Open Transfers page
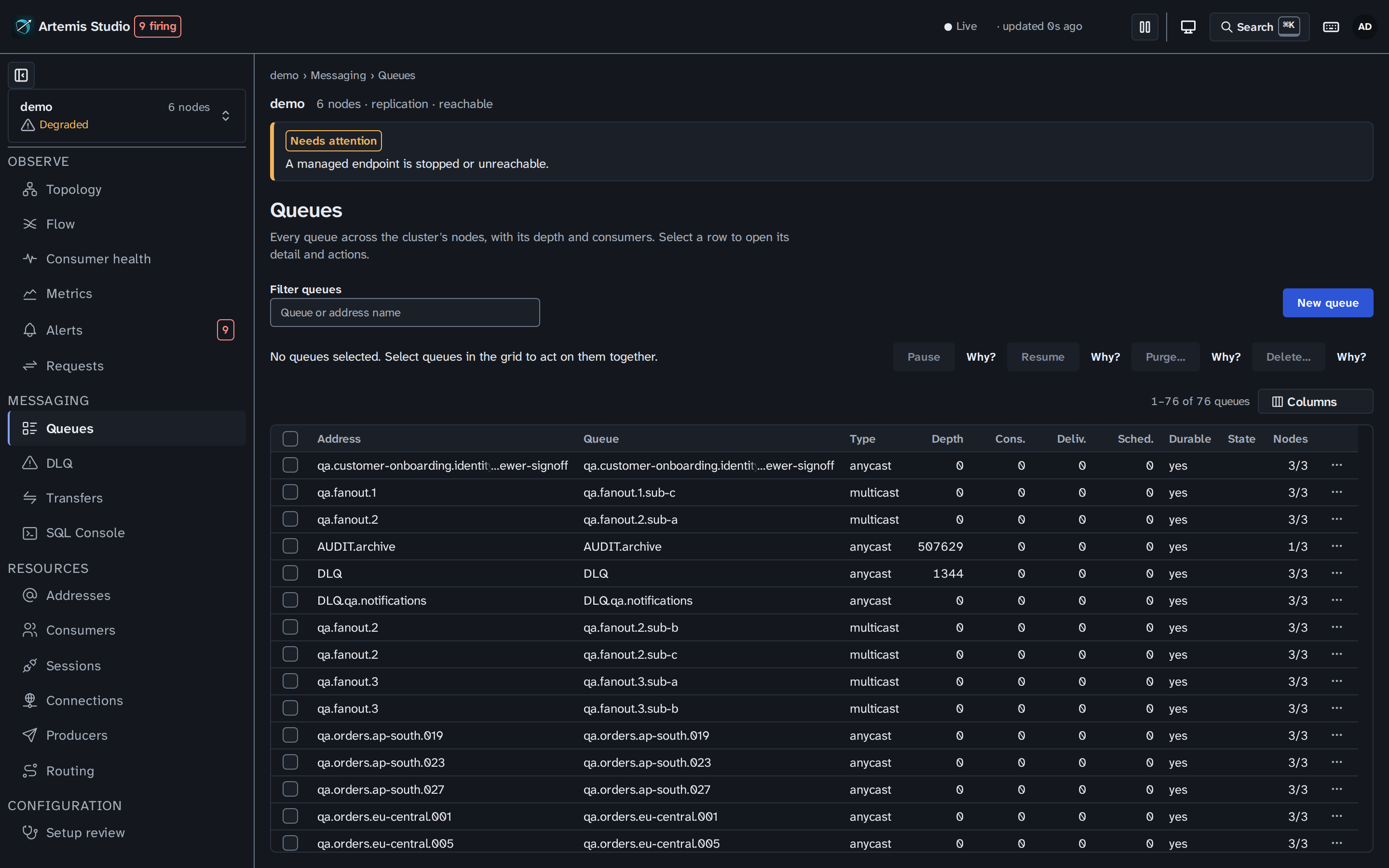The height and width of the screenshot is (868, 1389). [127, 498]
